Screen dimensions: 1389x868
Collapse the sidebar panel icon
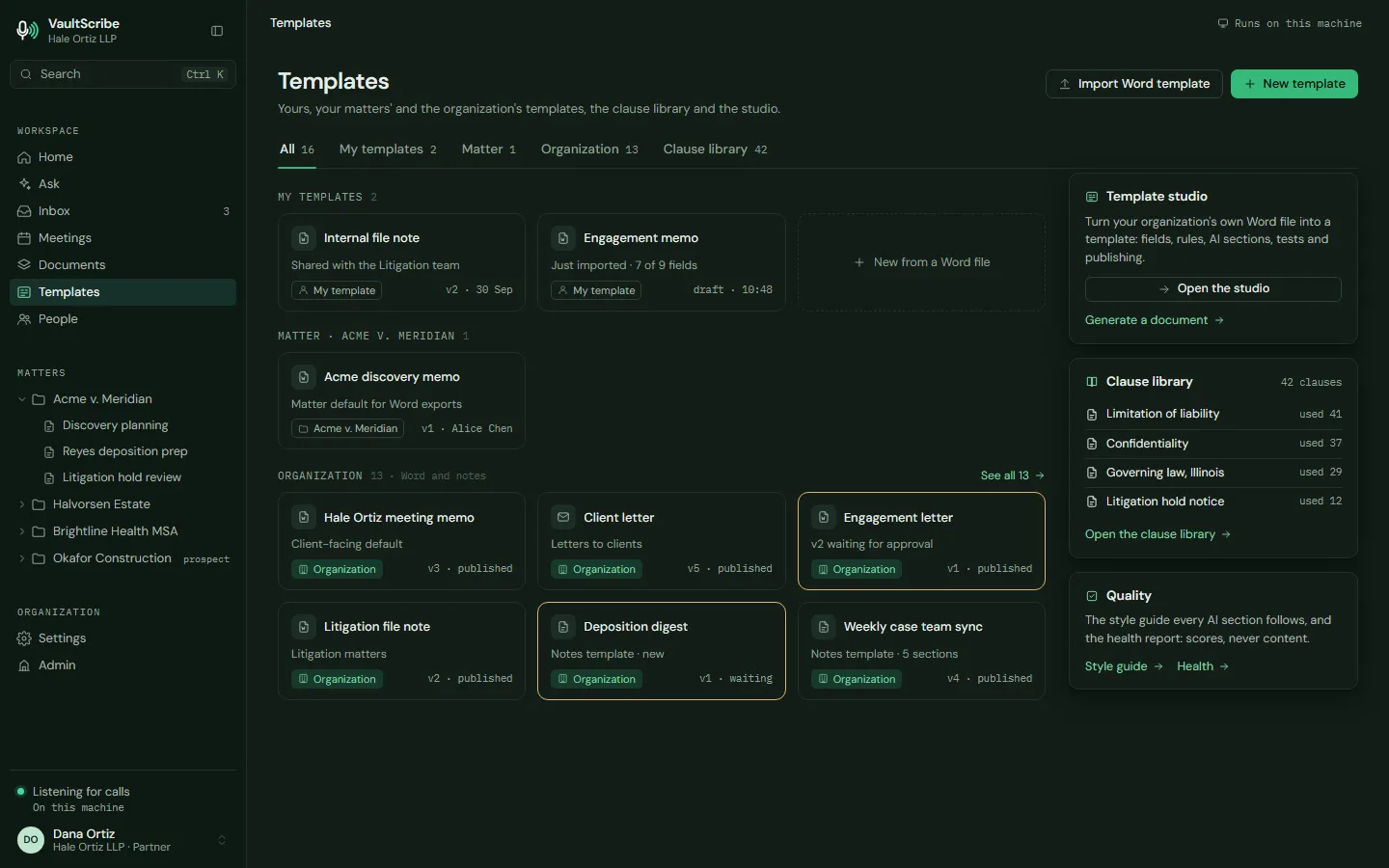217,31
